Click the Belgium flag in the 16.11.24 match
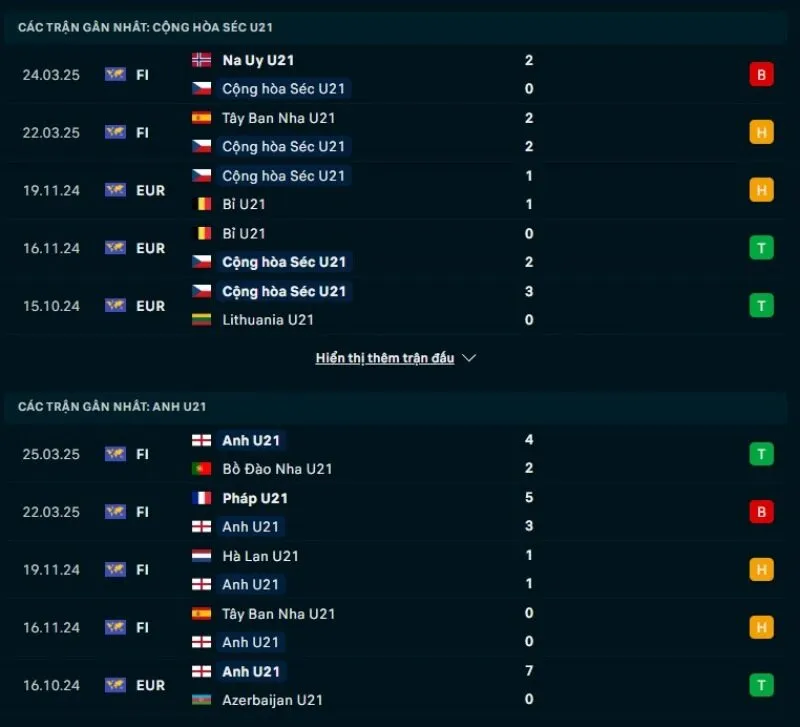 click(201, 234)
